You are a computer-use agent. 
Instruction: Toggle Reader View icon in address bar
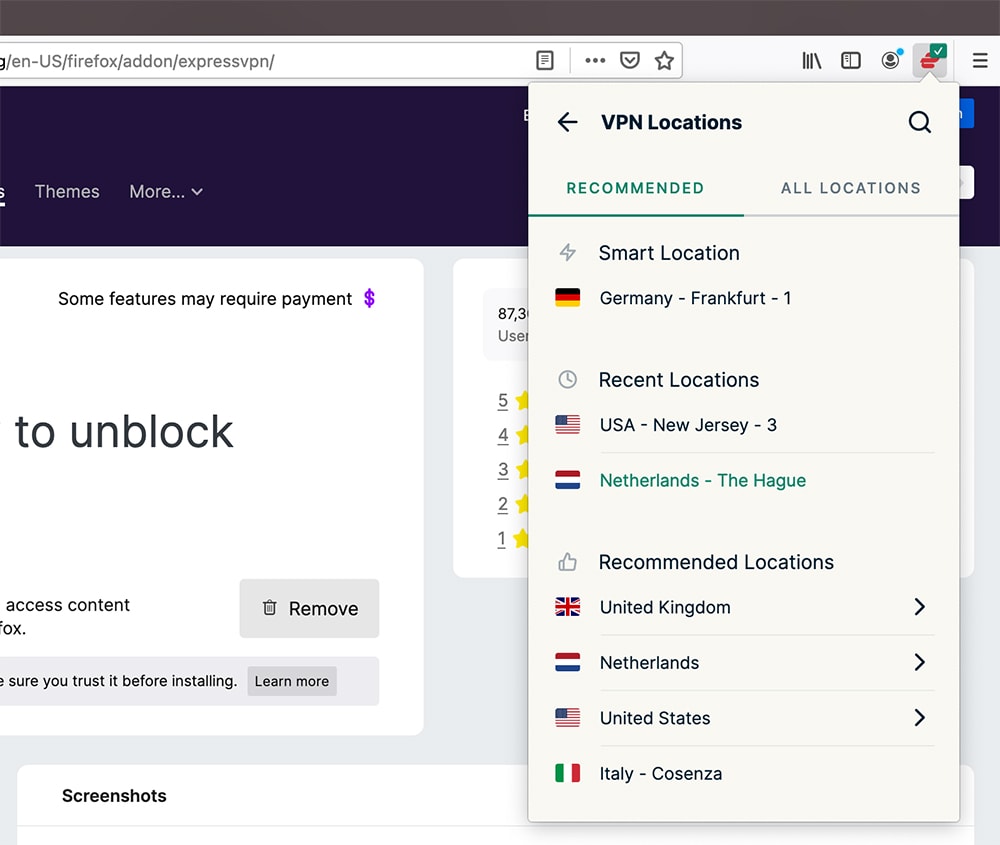(x=545, y=61)
